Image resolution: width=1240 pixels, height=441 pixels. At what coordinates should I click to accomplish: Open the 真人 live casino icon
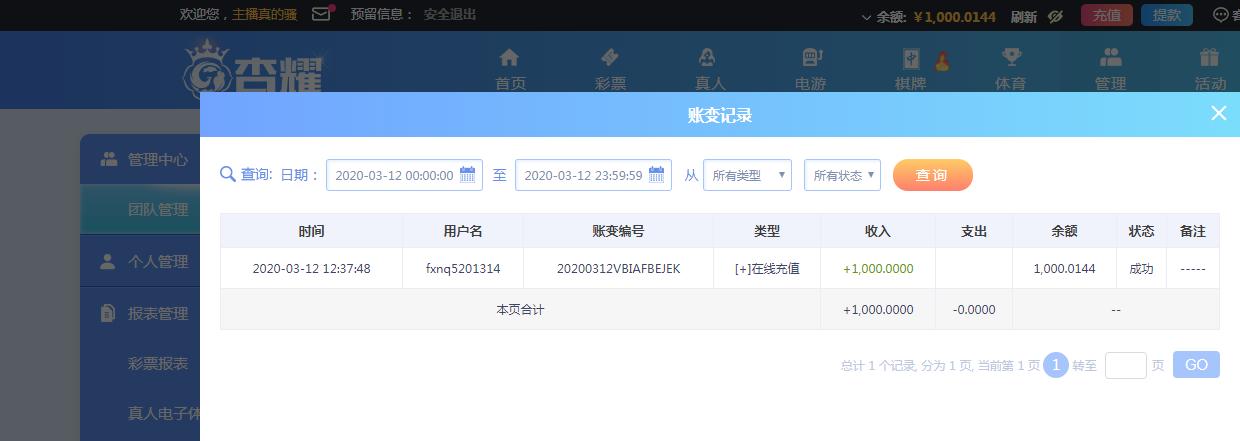[x=709, y=58]
